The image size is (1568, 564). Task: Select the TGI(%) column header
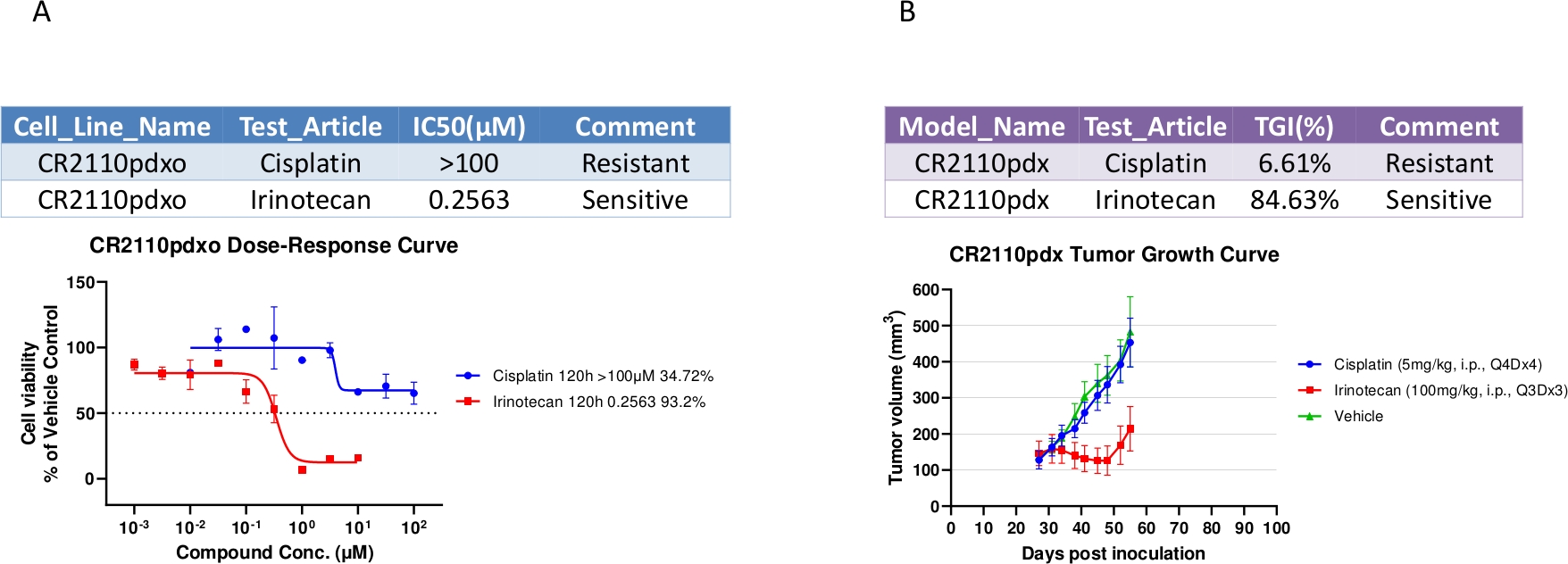pyautogui.click(x=1294, y=127)
